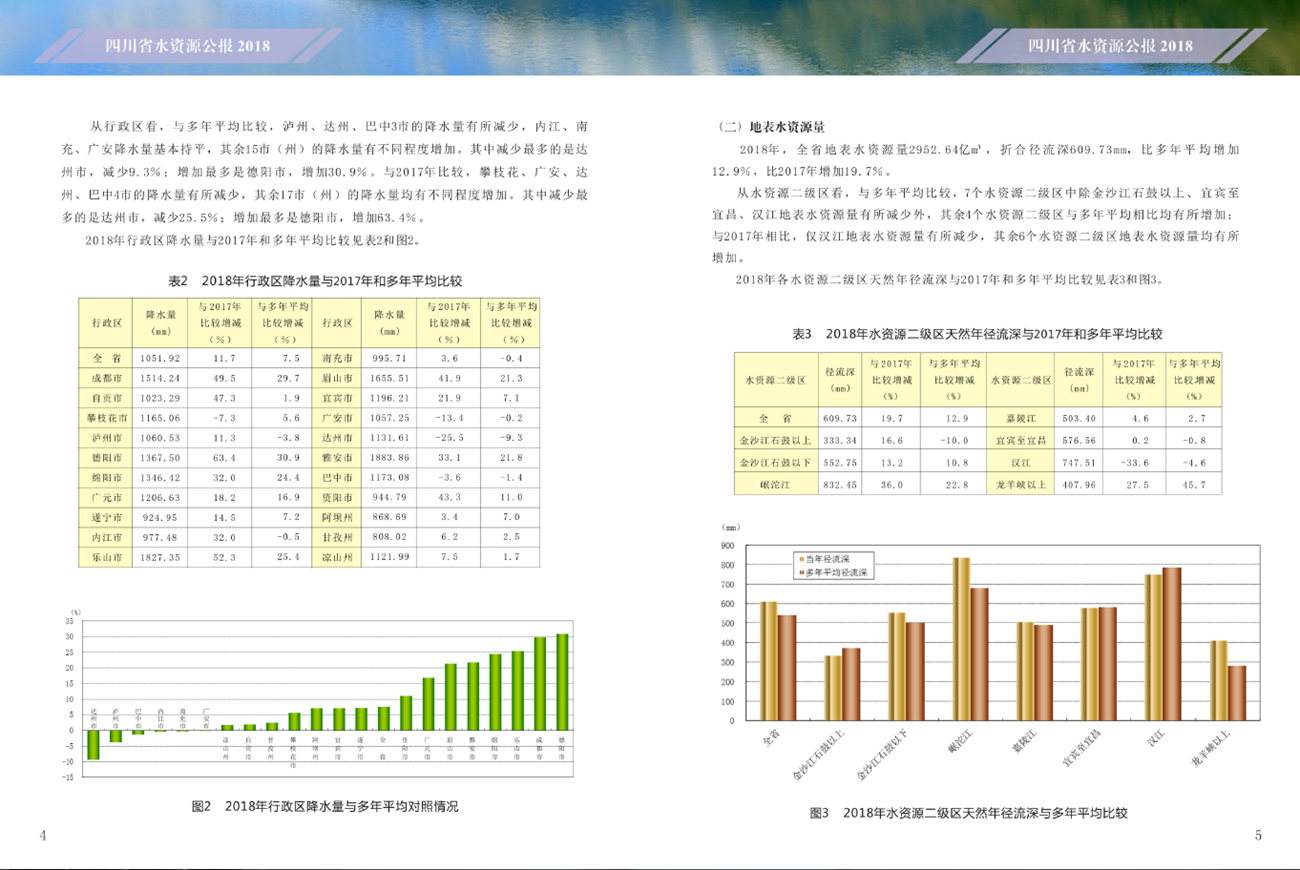Select '成都市' row label in Table 2
Image resolution: width=1300 pixels, height=870 pixels.
[107, 378]
